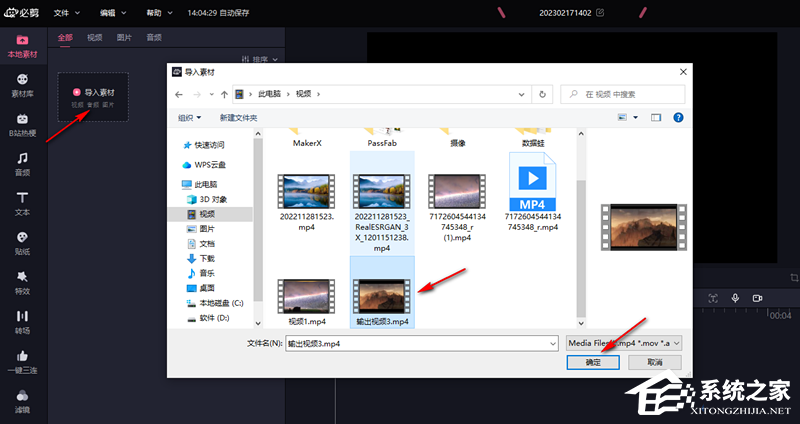Open the 帮助 menu

pyautogui.click(x=160, y=13)
